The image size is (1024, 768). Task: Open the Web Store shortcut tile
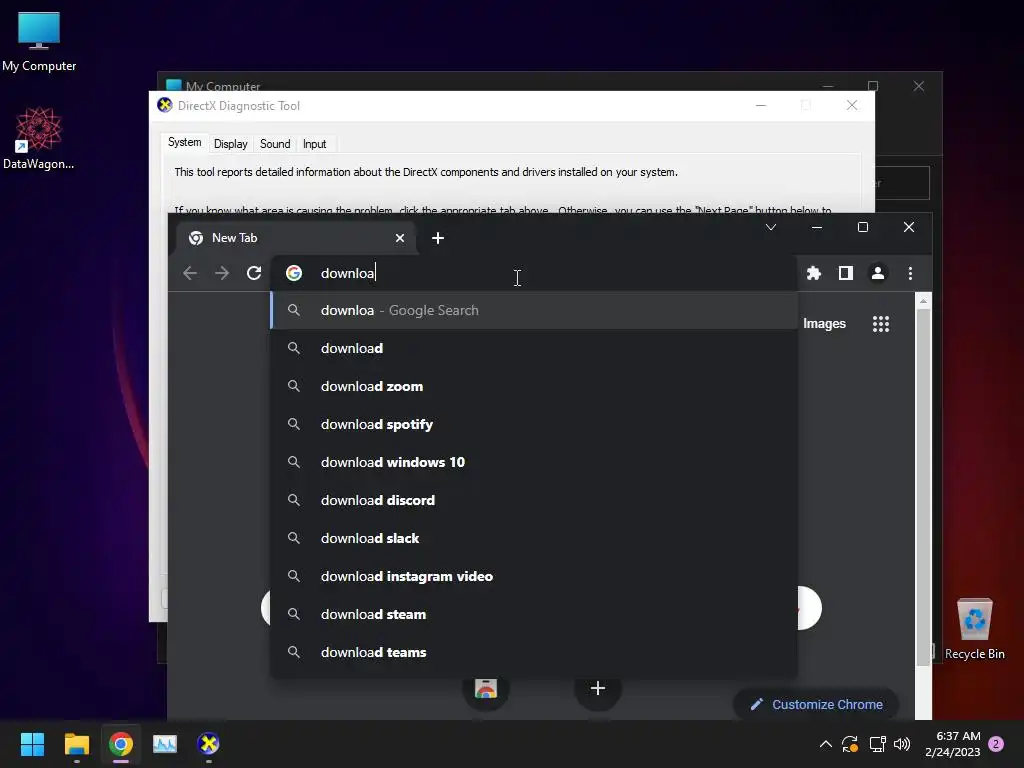(486, 688)
